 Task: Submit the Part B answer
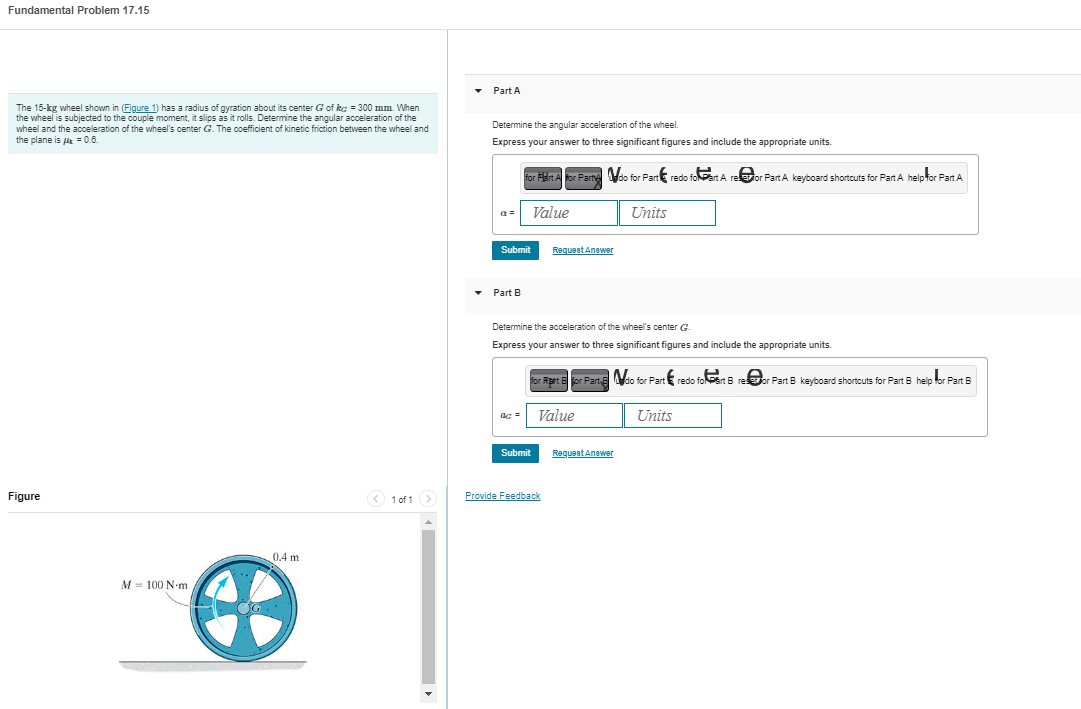pos(515,452)
